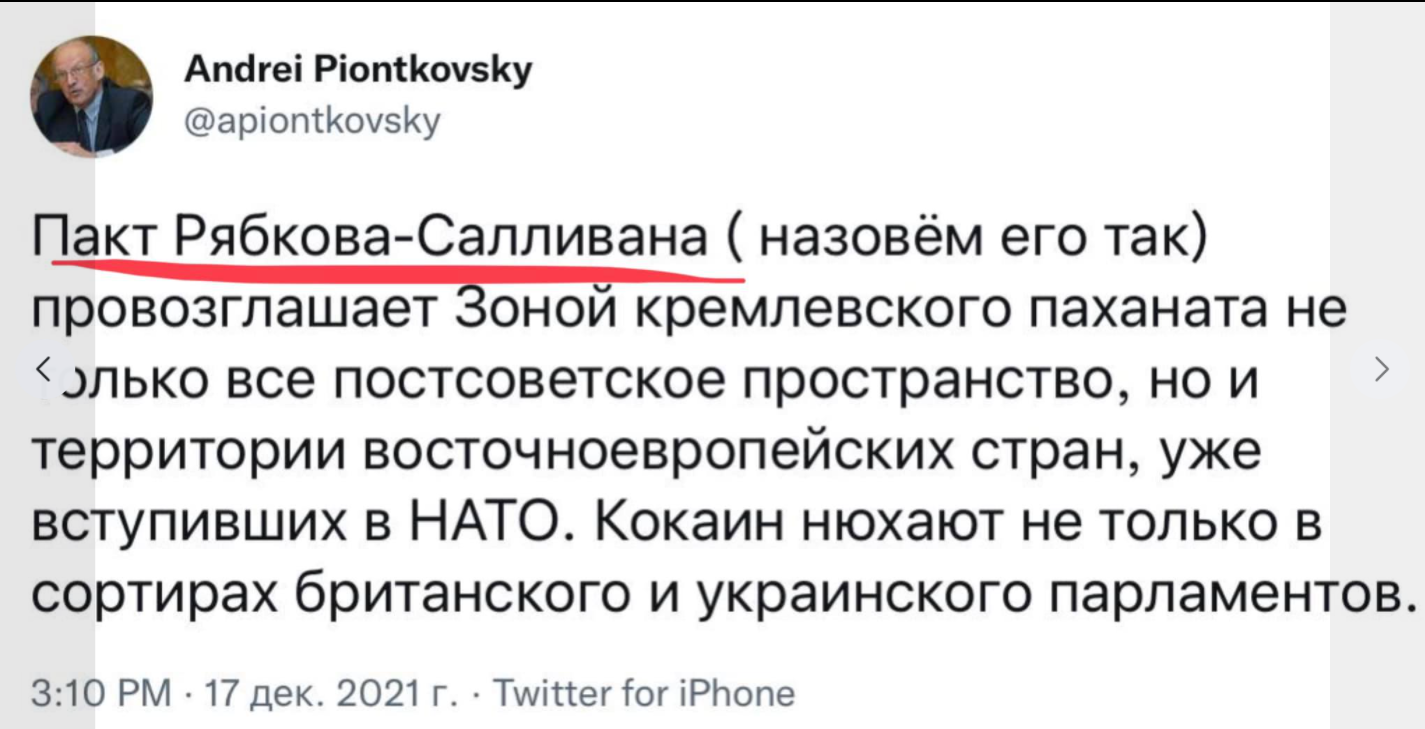1425x729 pixels.
Task: Advance to next image with right chevron
Action: (1383, 368)
